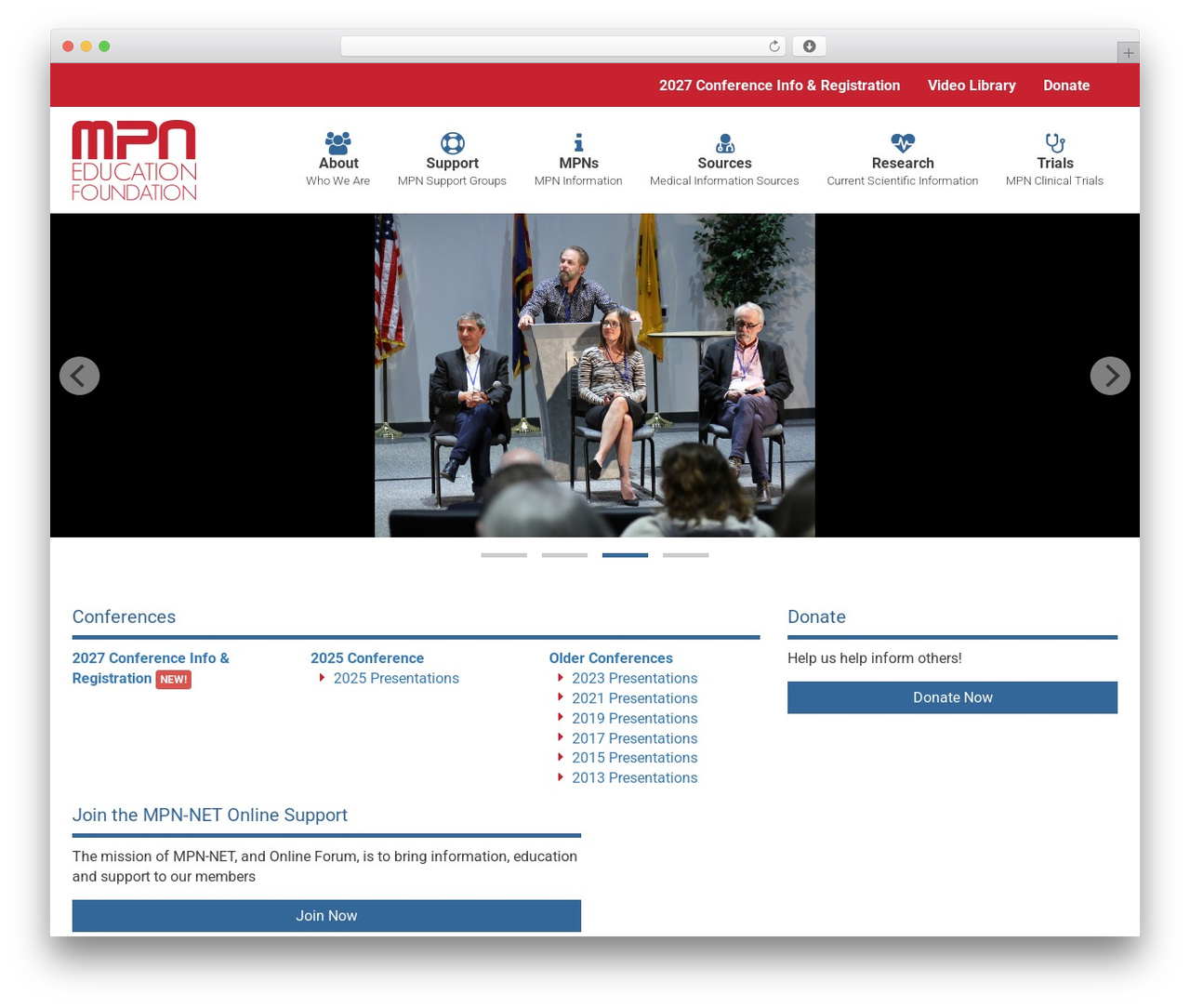This screenshot has width=1190, height=1008.
Task: Click the Sources doctor icon
Action: 724,142
